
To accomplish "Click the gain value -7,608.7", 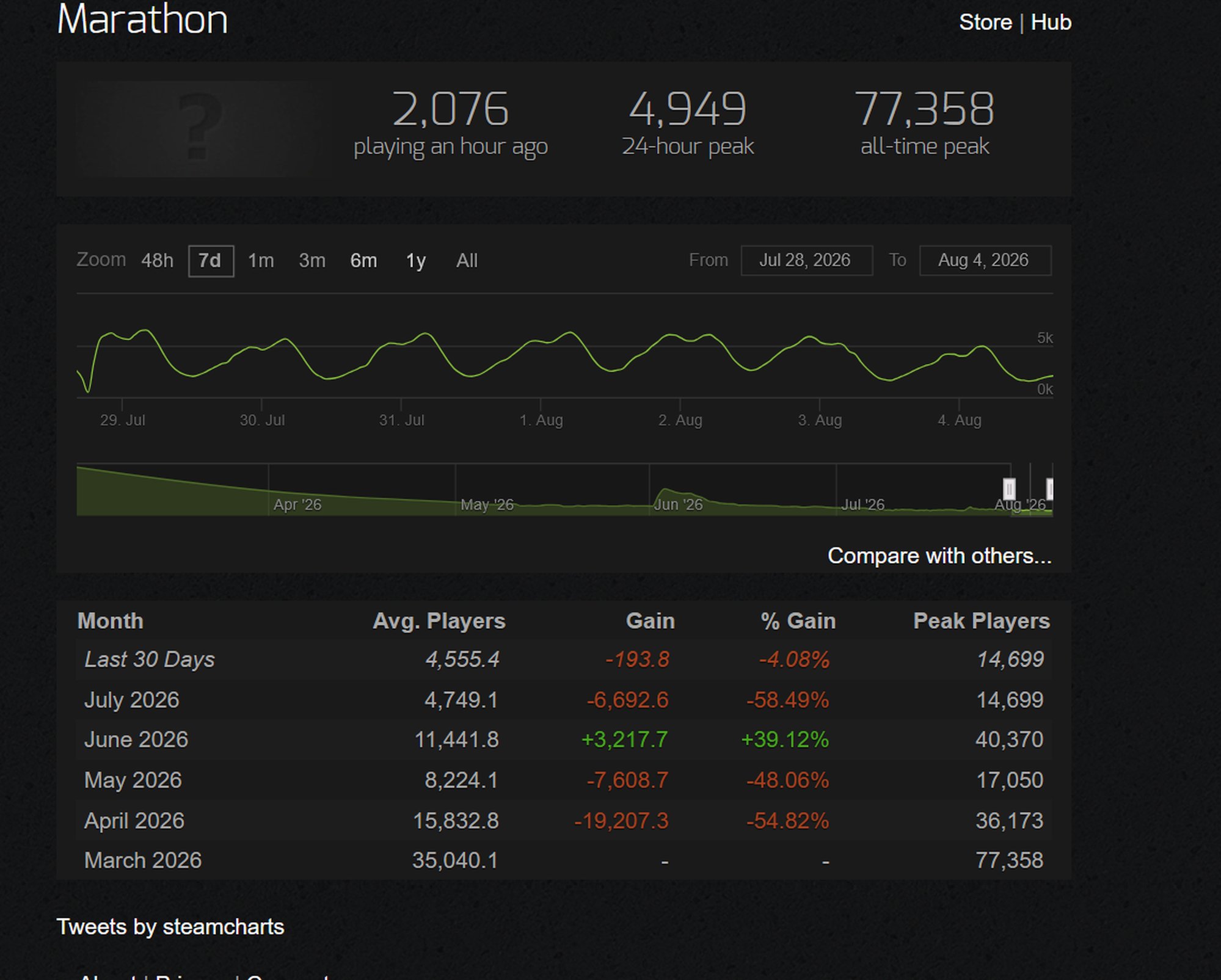I will [628, 780].
